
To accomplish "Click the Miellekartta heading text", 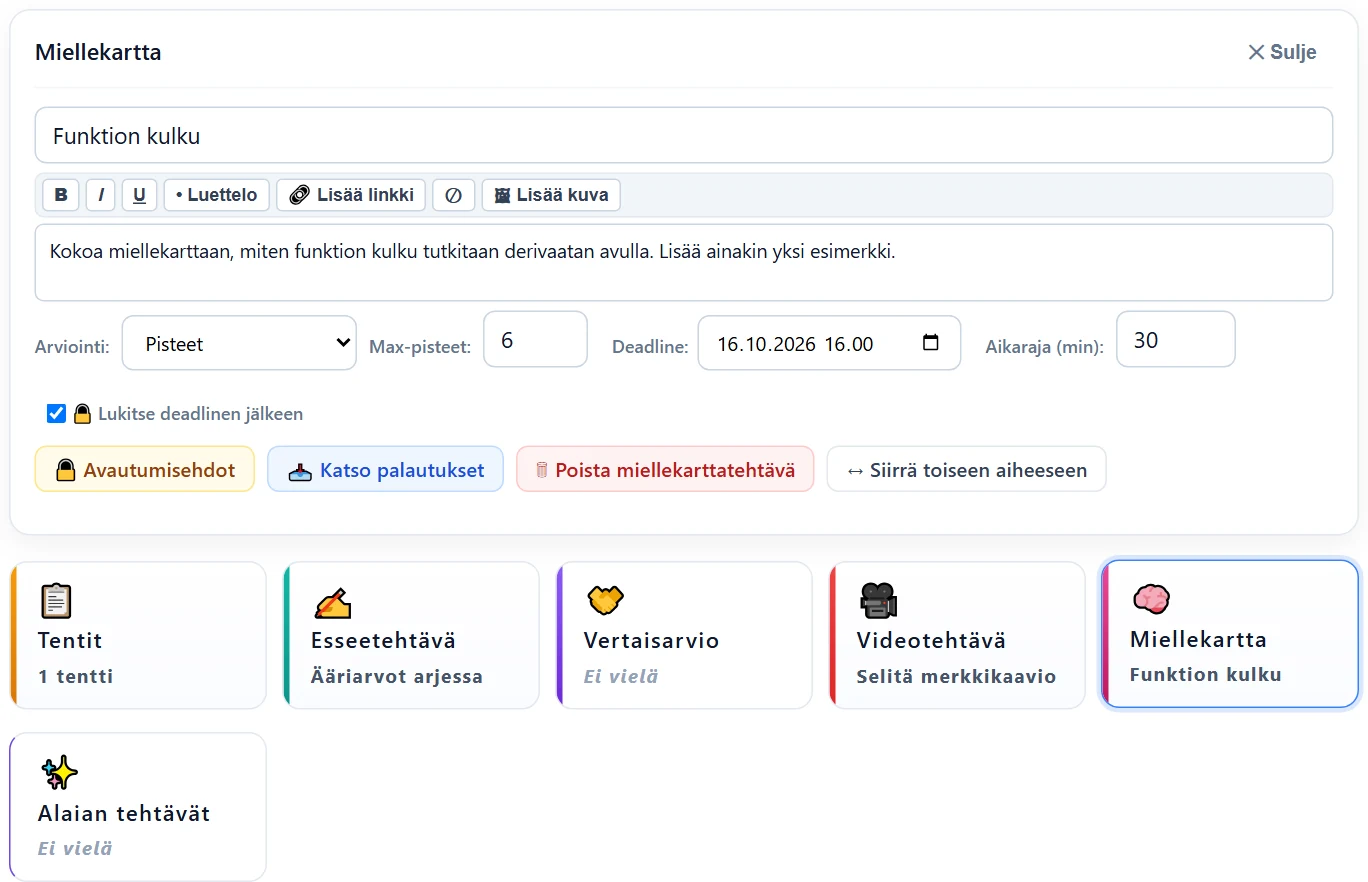I will 98,52.
